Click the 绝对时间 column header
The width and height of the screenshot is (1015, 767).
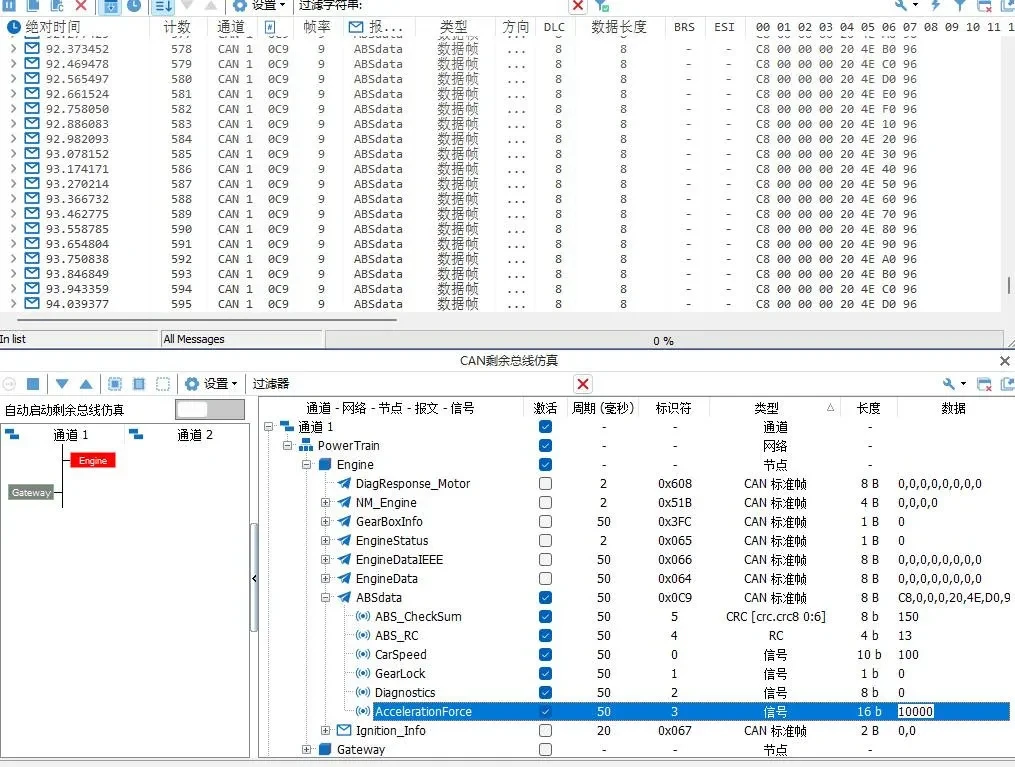[52, 27]
